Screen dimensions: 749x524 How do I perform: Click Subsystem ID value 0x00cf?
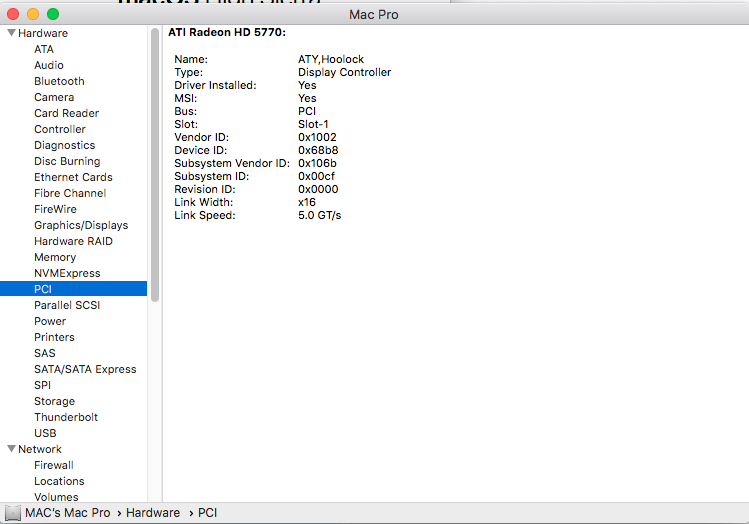click(316, 176)
